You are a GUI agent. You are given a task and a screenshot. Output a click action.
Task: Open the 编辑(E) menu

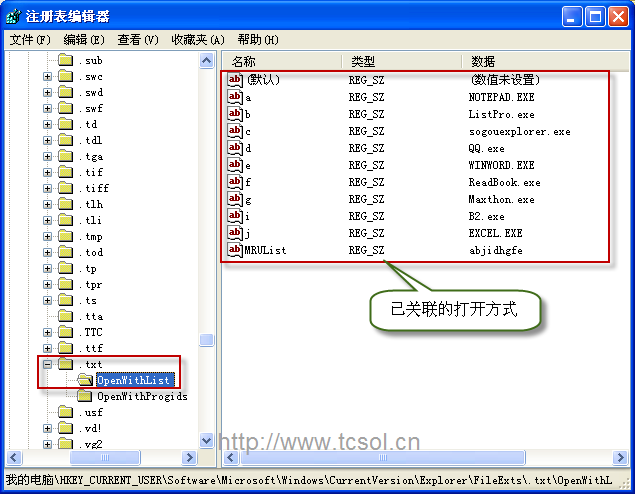[84, 40]
